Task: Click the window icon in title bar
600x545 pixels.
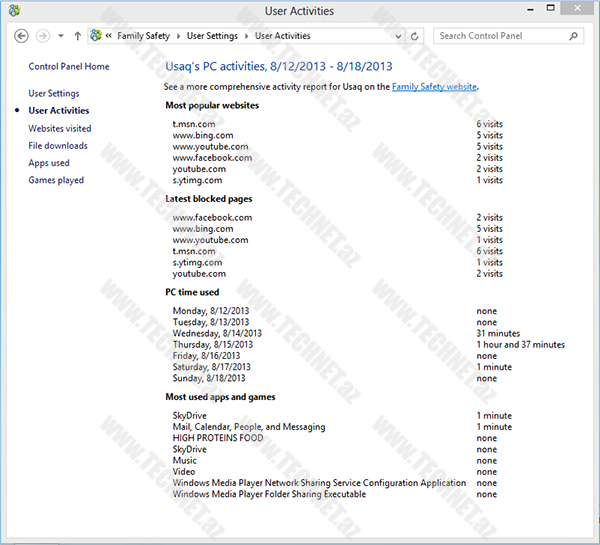Action: coord(13,11)
